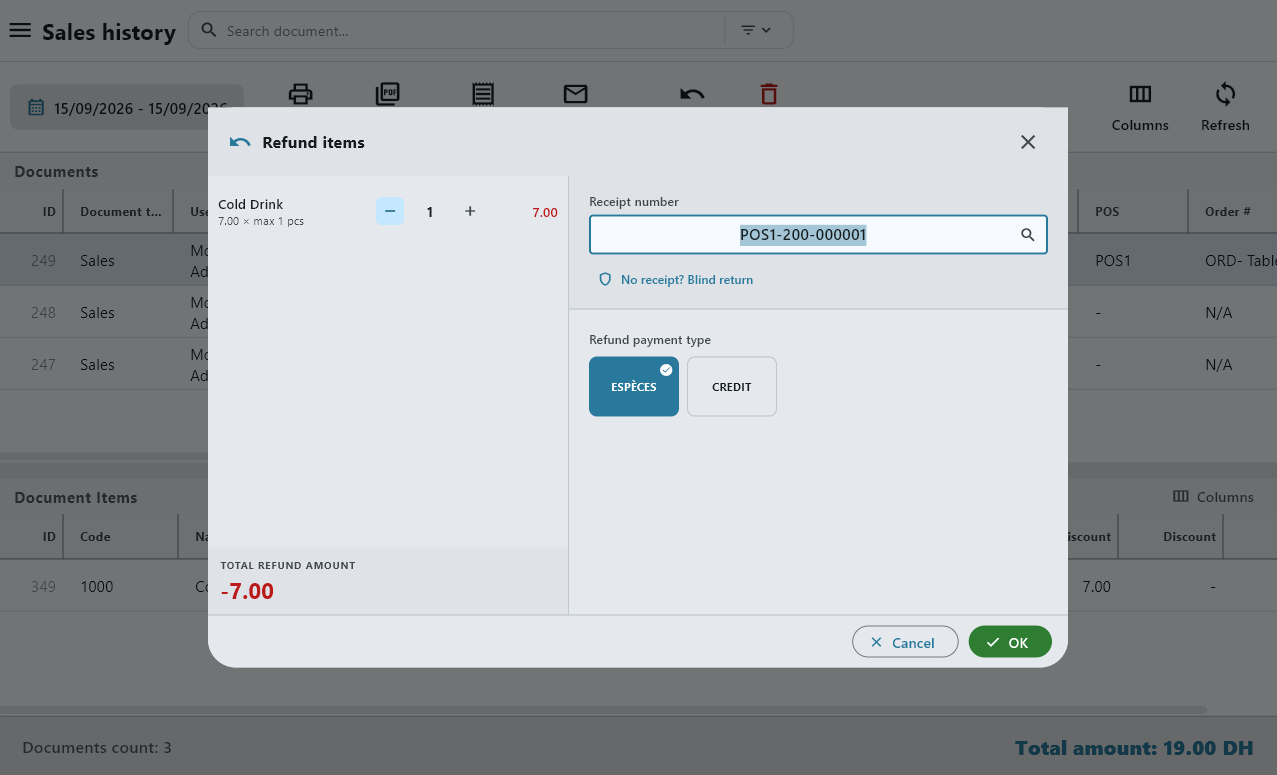Select ESPÈCES refund payment type

(634, 387)
